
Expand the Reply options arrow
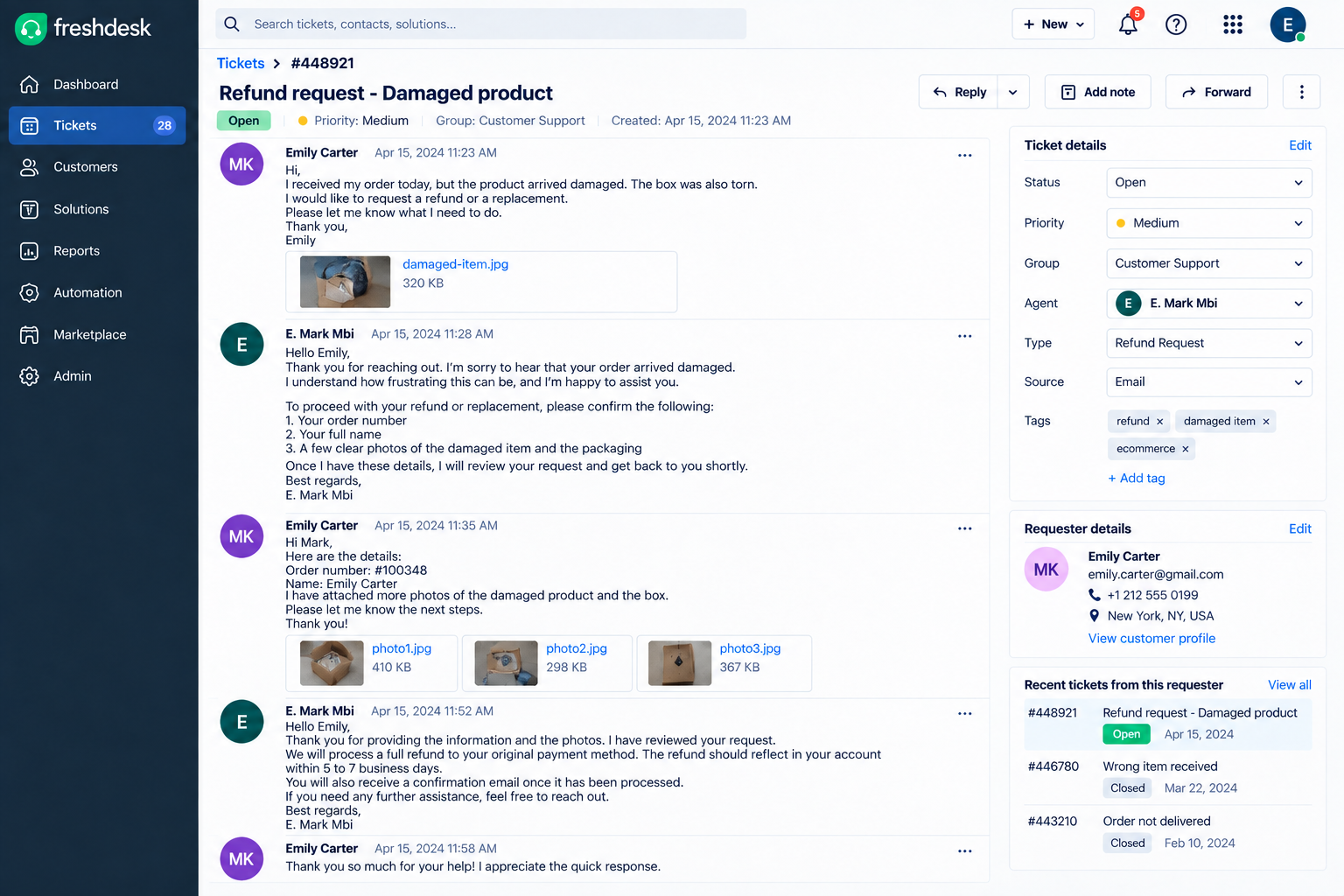click(1013, 92)
